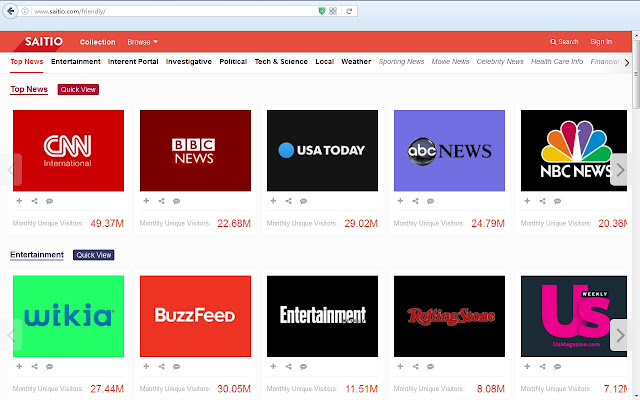Click Quick View next to Entertainment

coord(93,255)
